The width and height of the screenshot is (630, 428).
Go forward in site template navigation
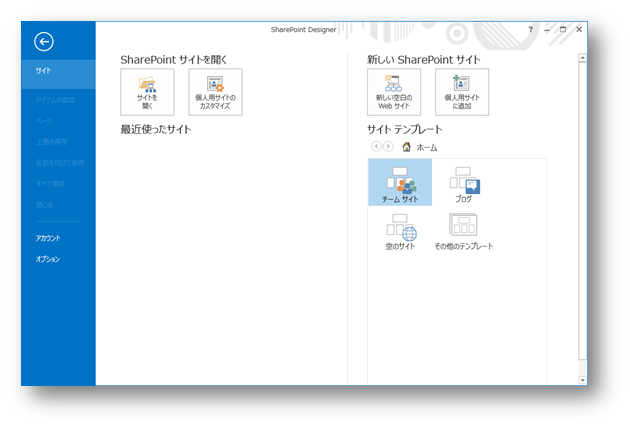coord(388,146)
